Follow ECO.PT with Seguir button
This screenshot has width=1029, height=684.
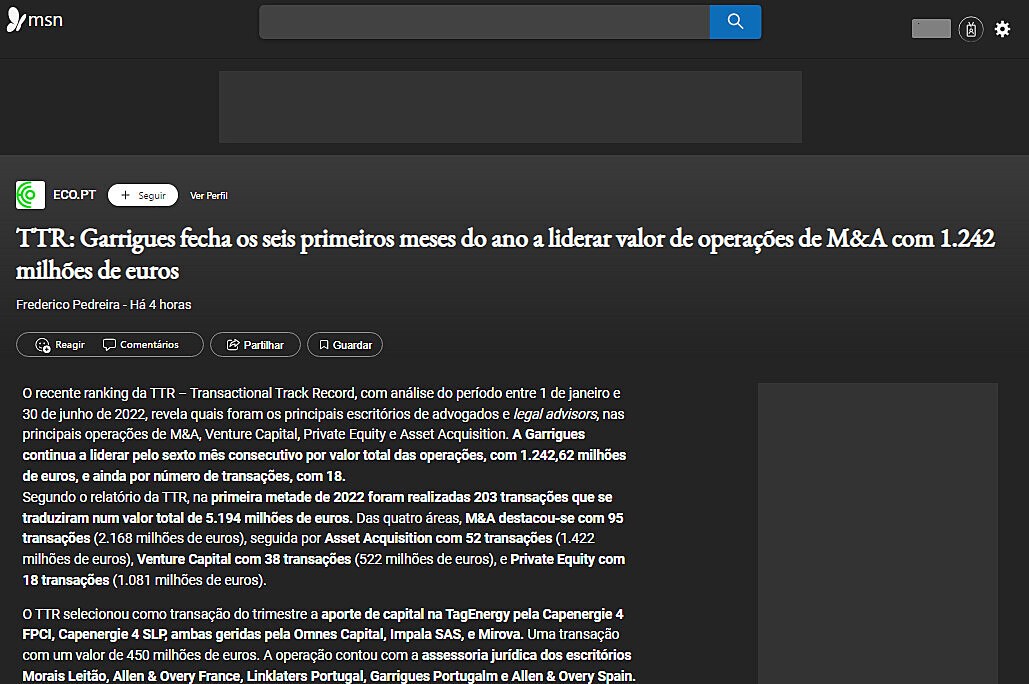[143, 195]
